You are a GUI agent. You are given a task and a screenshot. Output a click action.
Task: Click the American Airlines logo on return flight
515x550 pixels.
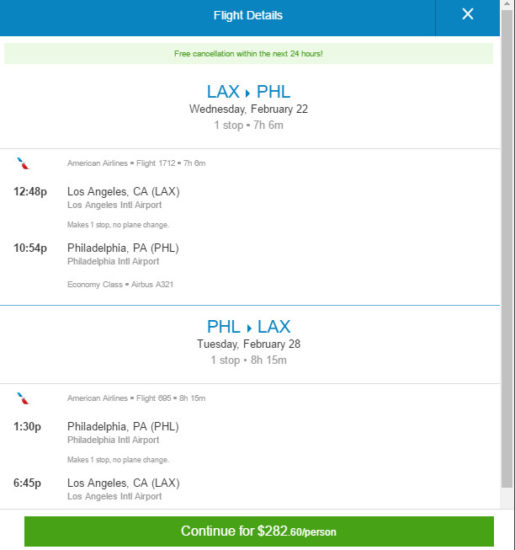pos(23,398)
